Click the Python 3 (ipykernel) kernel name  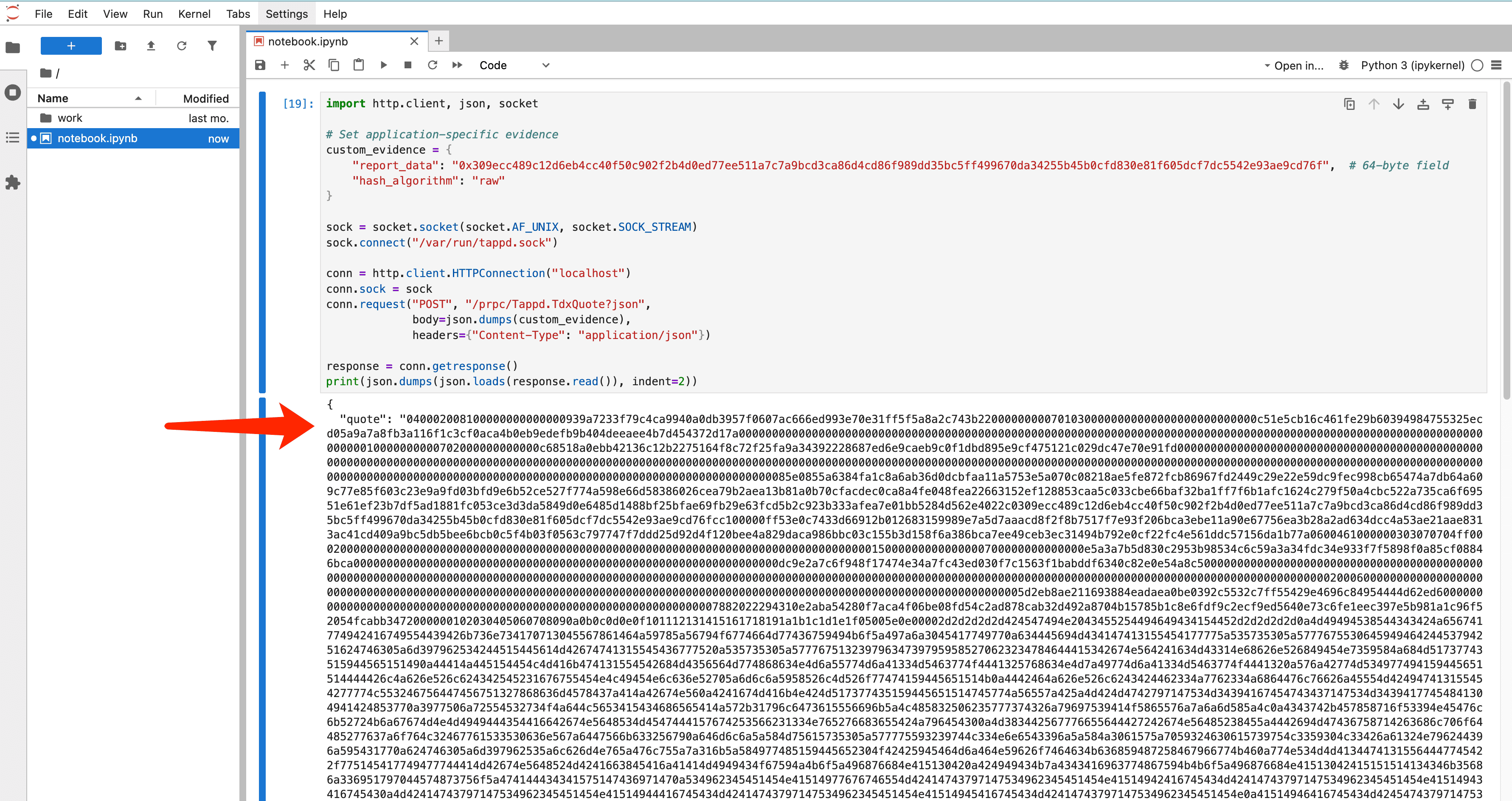pyautogui.click(x=1412, y=65)
